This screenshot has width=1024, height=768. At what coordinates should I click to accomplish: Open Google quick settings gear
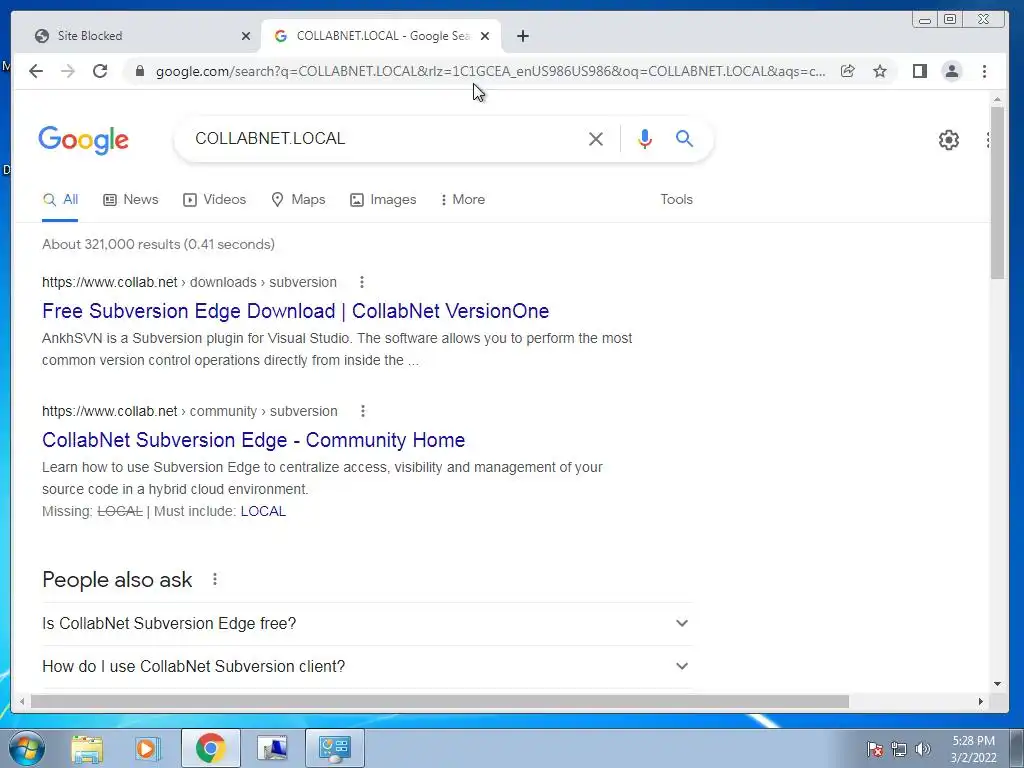pos(948,140)
